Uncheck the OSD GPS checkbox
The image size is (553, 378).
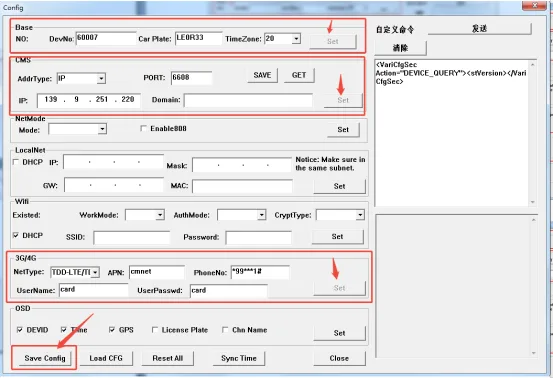point(112,330)
